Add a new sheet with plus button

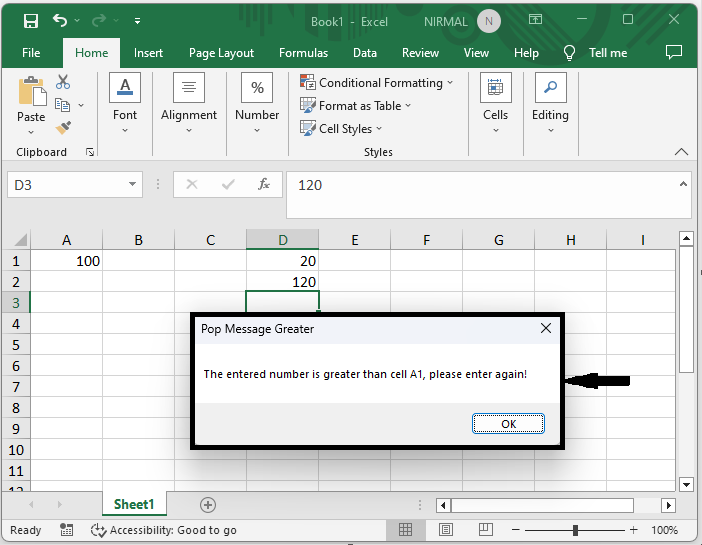[207, 505]
